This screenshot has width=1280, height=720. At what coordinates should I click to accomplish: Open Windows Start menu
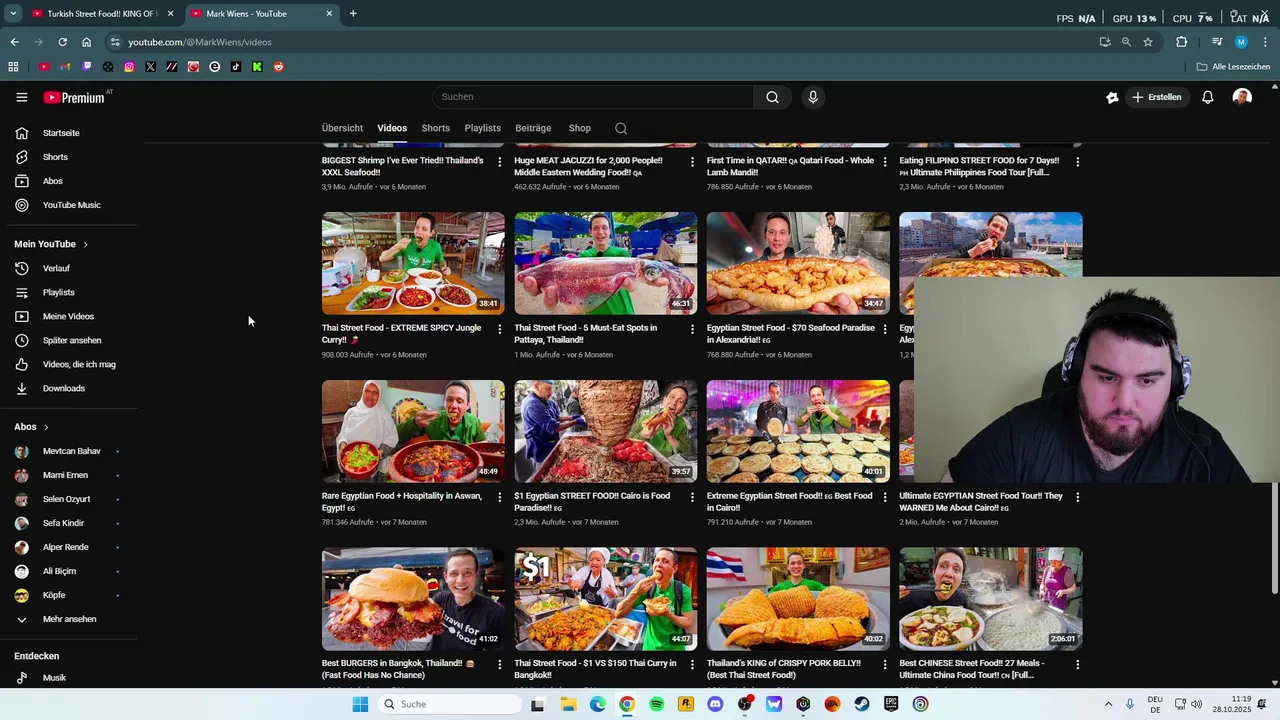pos(360,704)
